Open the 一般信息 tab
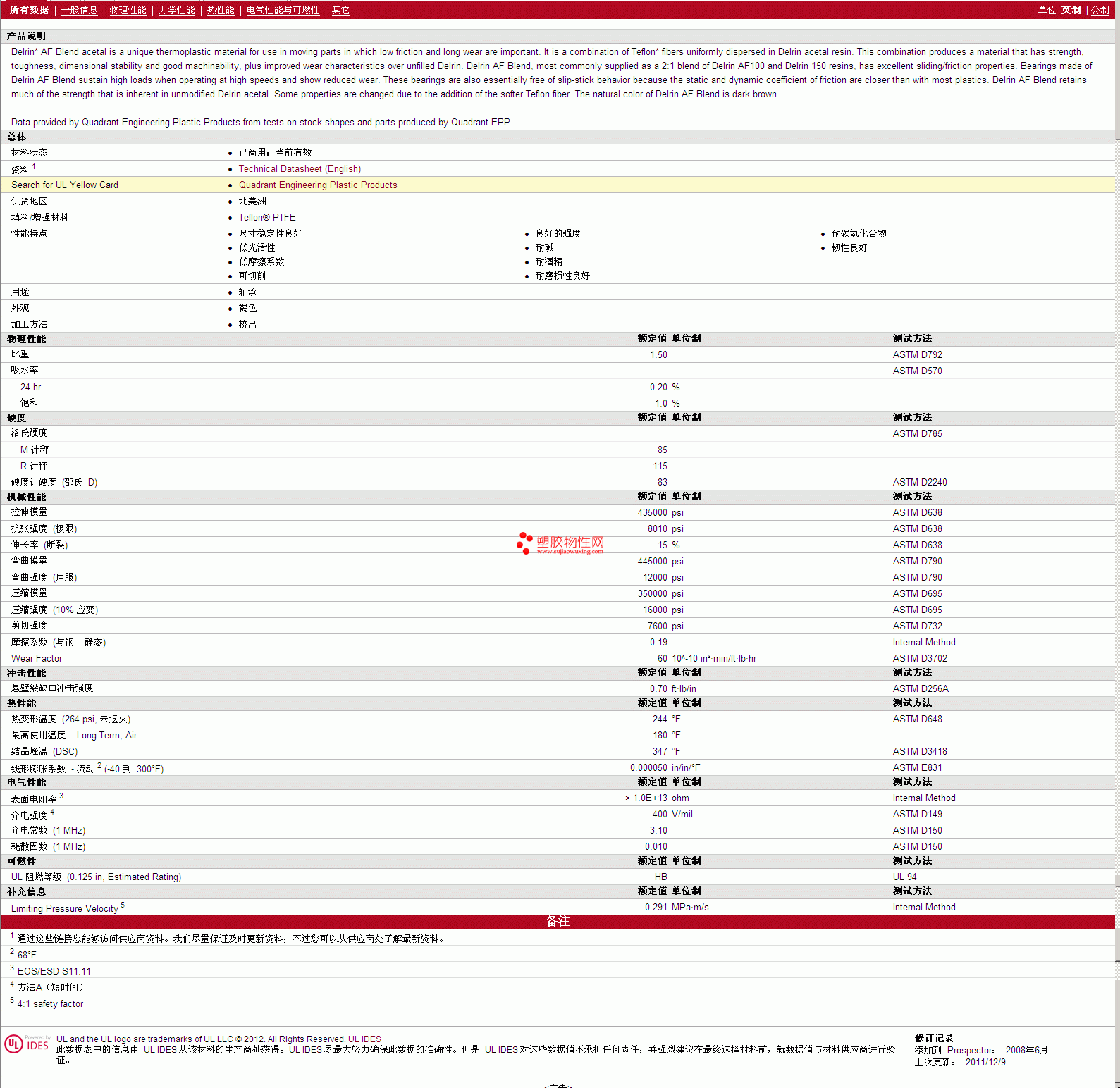Screen dimensions: 1120x1088 click(x=80, y=11)
